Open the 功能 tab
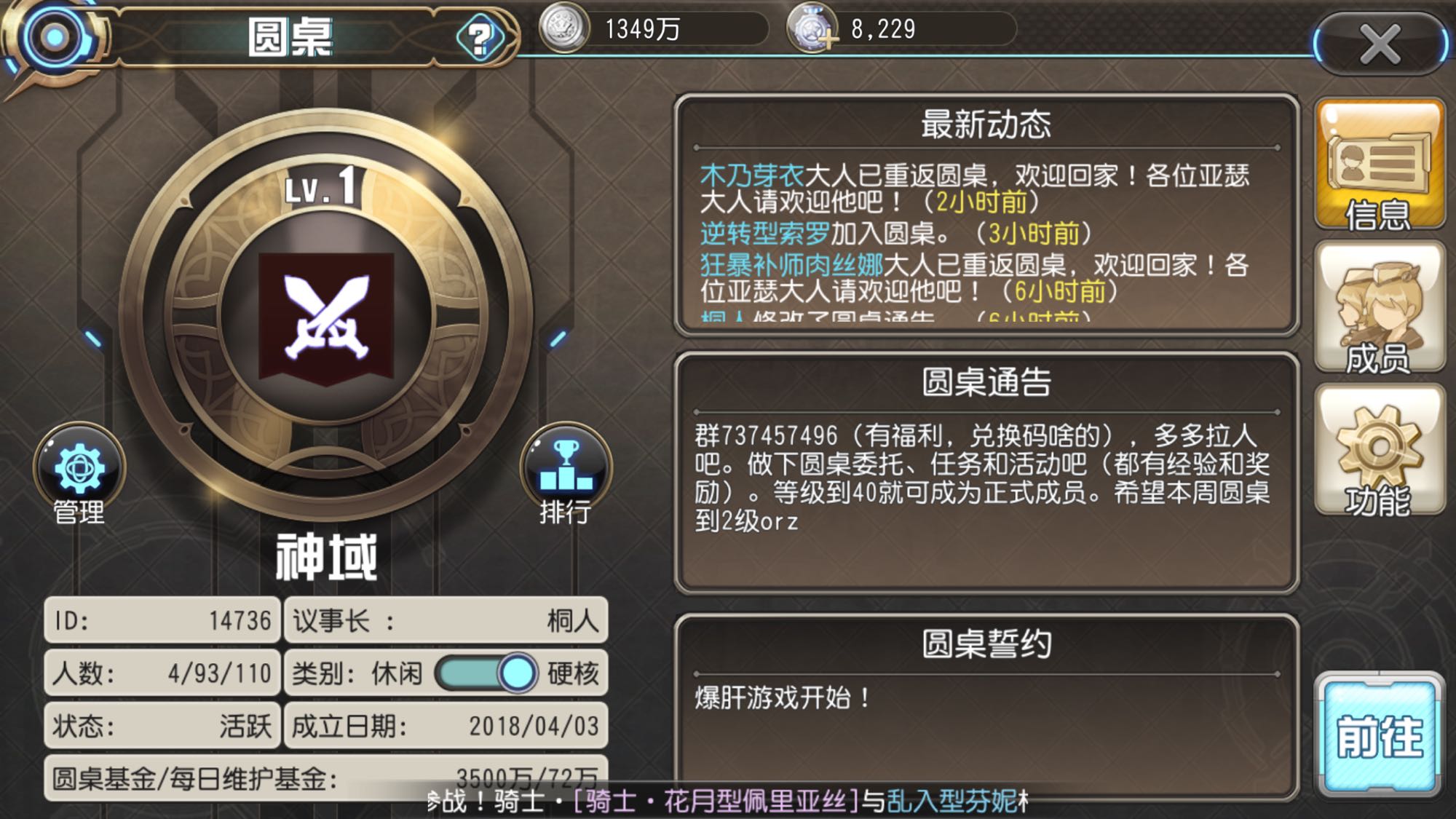This screenshot has height=819, width=1456. coord(1380,451)
